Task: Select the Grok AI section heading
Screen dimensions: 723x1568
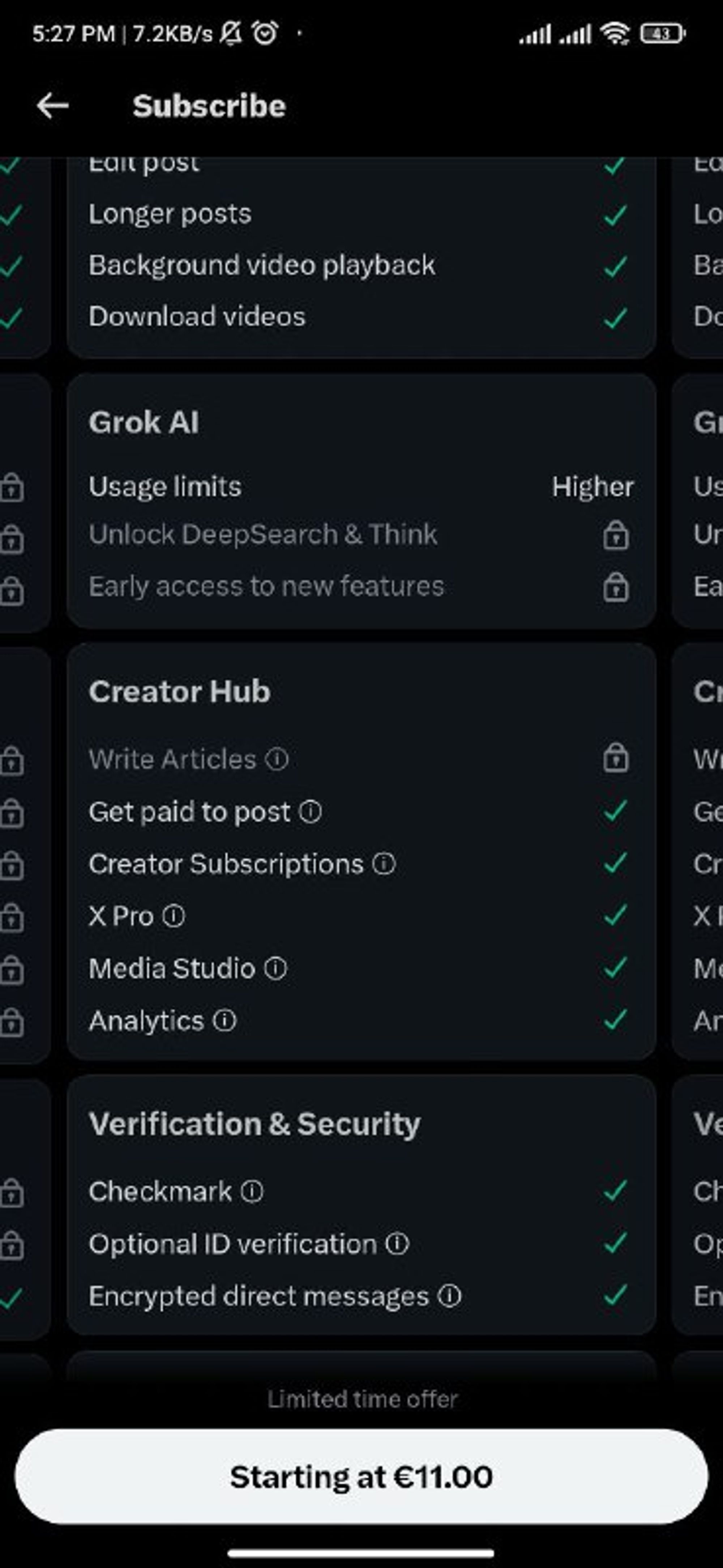Action: click(x=144, y=422)
